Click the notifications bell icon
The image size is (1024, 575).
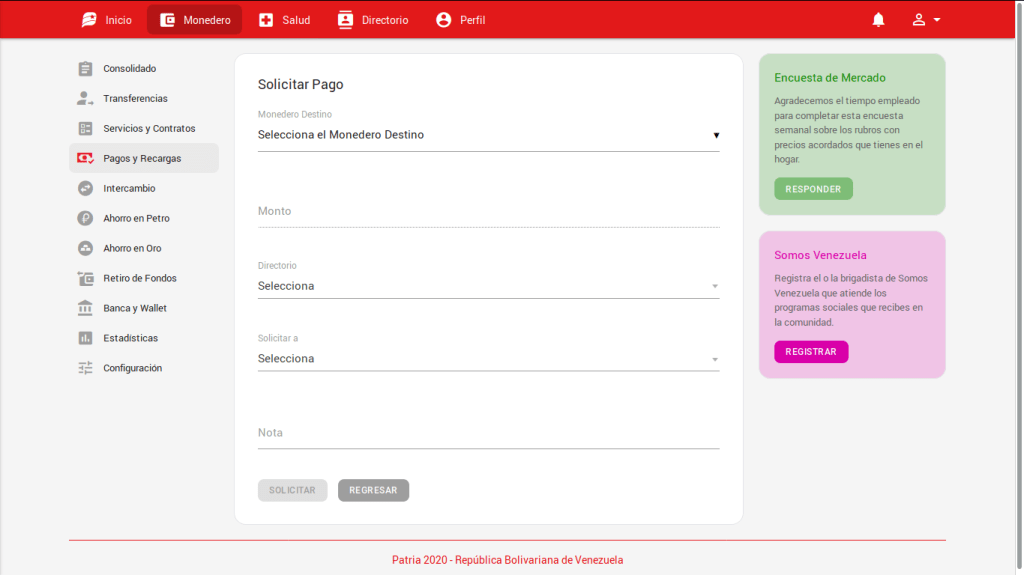pos(878,20)
